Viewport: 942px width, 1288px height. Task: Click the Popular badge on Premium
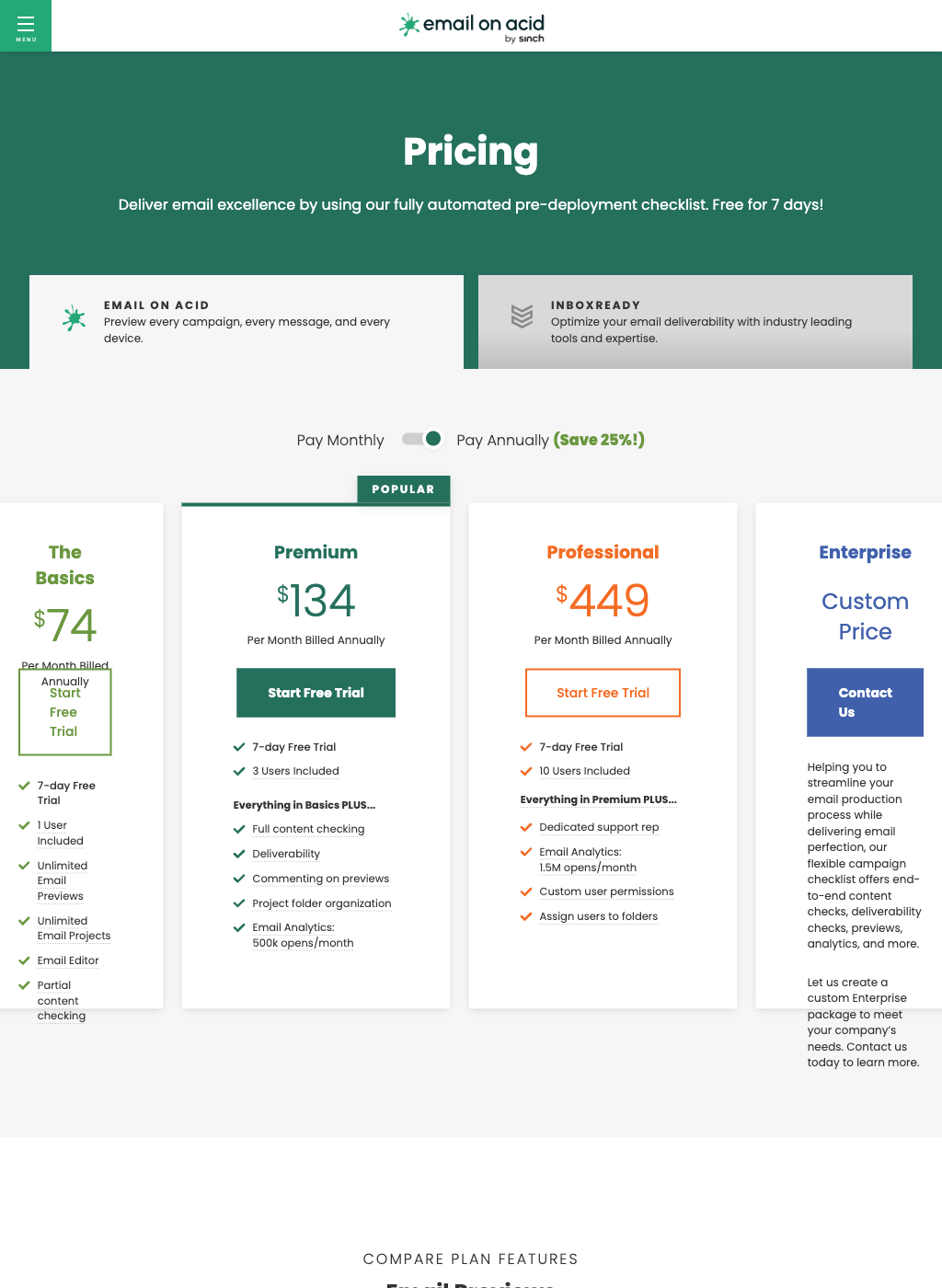click(403, 489)
